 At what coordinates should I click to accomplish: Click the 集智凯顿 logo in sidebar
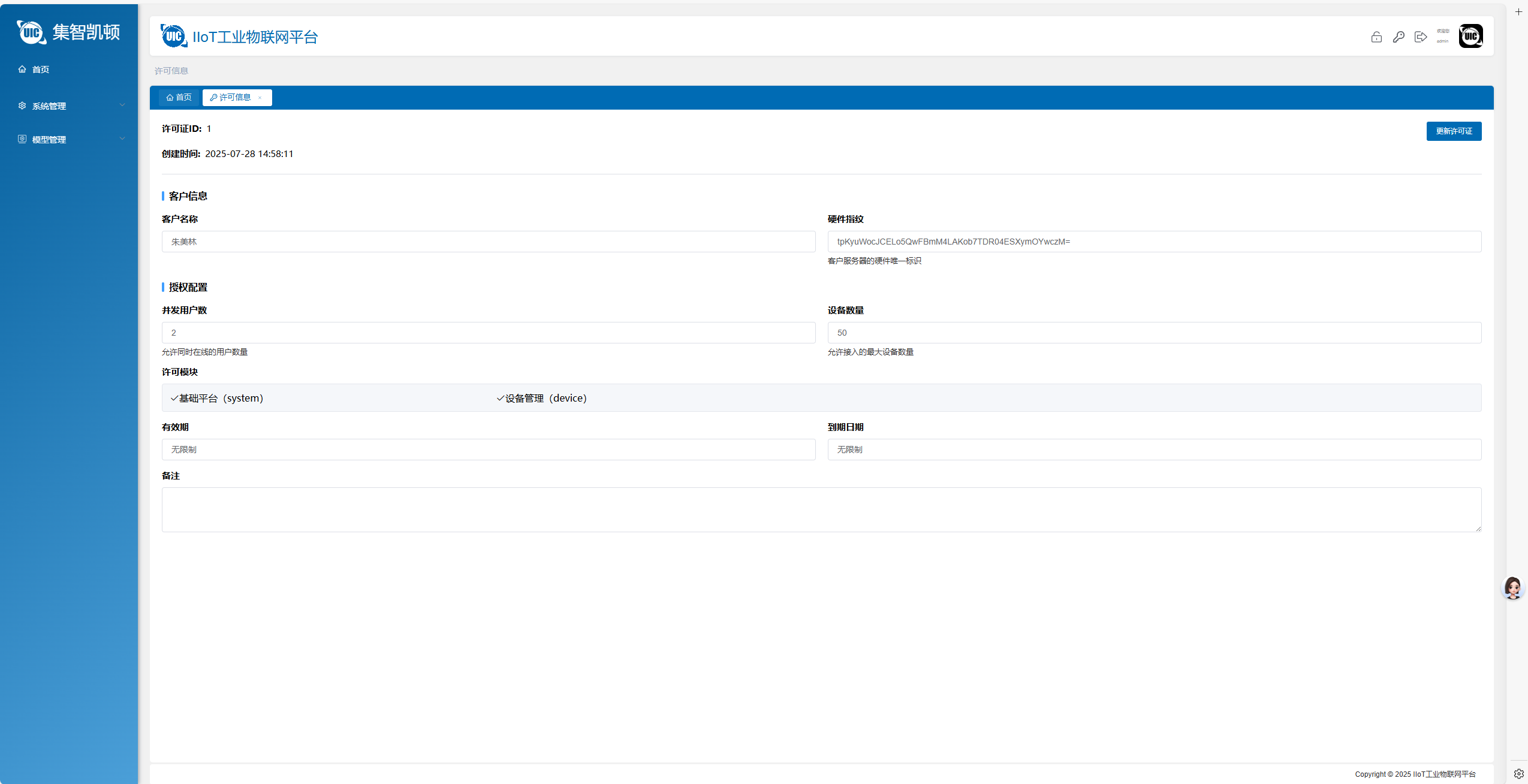(68, 32)
